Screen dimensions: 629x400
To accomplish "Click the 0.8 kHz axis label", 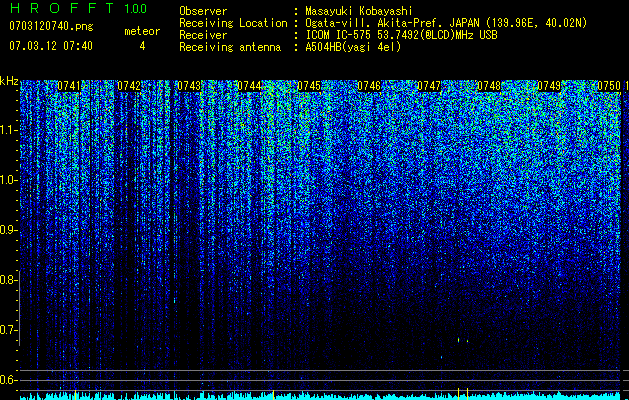I will 9,280.
